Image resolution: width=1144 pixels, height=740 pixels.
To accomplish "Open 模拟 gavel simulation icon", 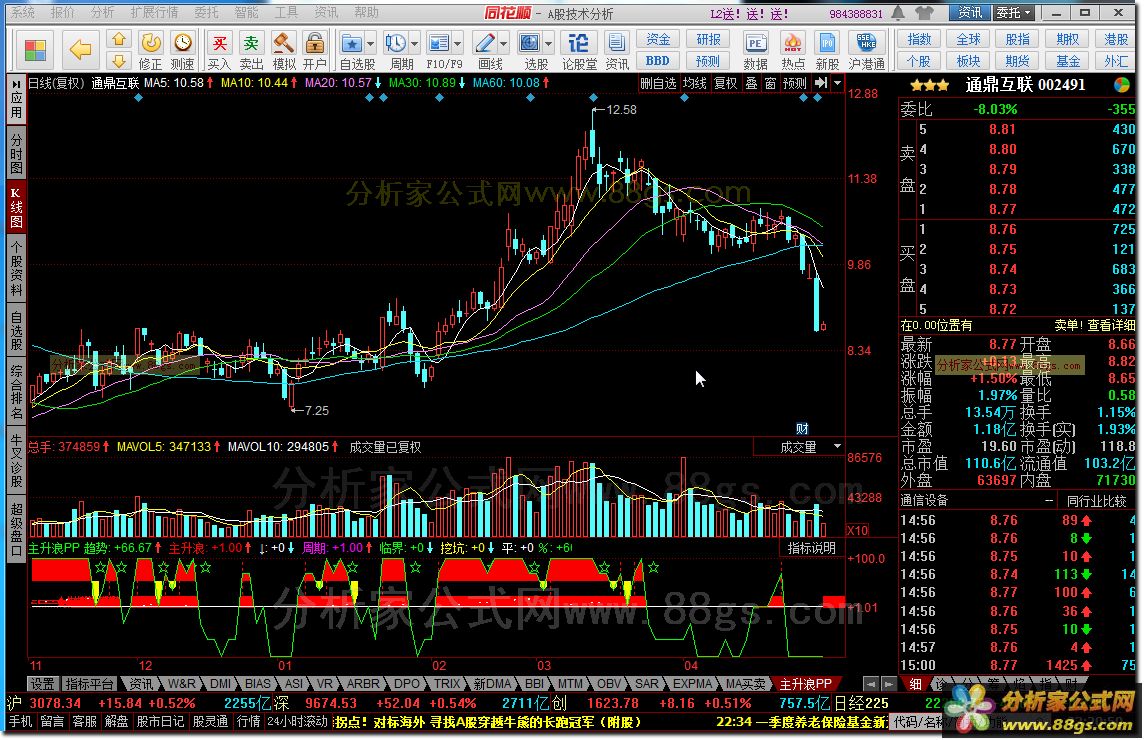I will [283, 44].
